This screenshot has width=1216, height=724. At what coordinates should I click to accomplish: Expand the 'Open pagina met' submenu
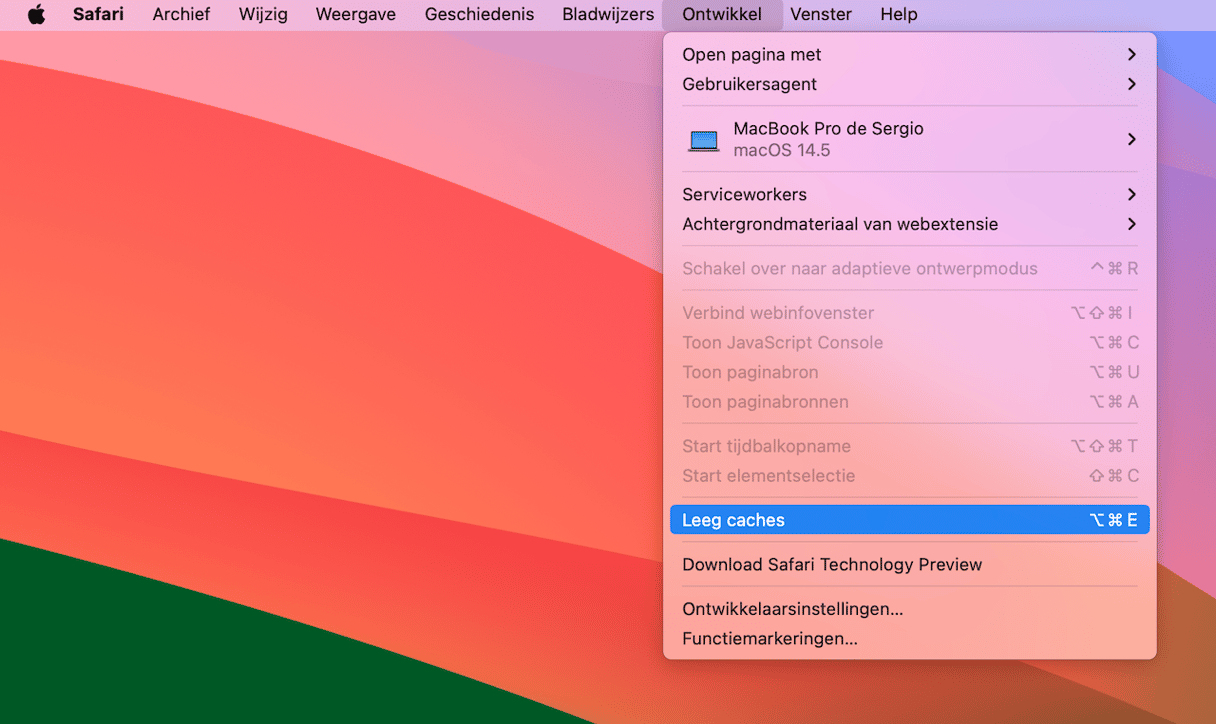click(910, 55)
